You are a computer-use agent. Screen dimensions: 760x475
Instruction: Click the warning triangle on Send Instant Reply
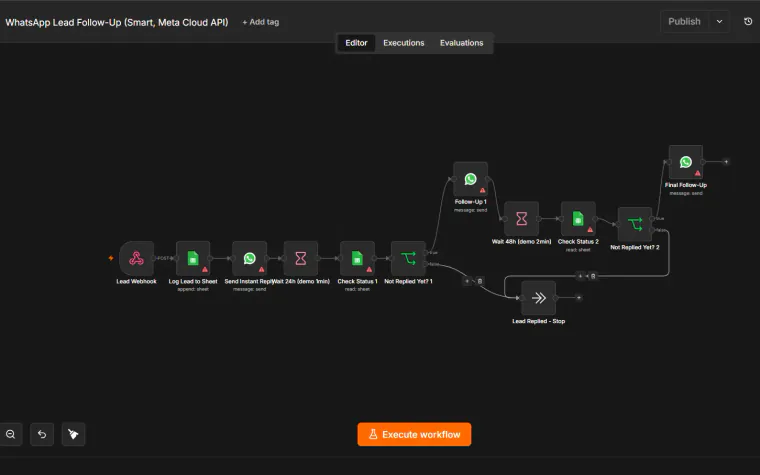(x=262, y=269)
